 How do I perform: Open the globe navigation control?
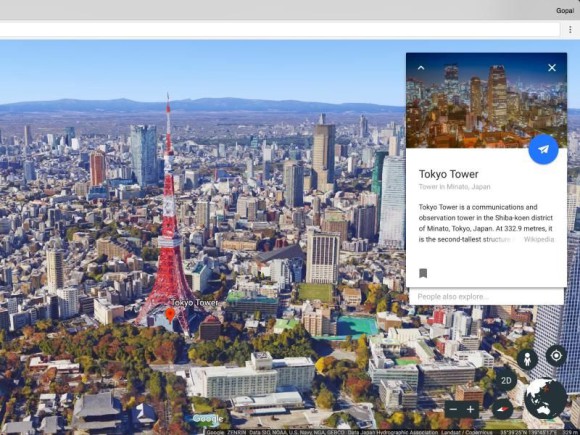pos(546,399)
